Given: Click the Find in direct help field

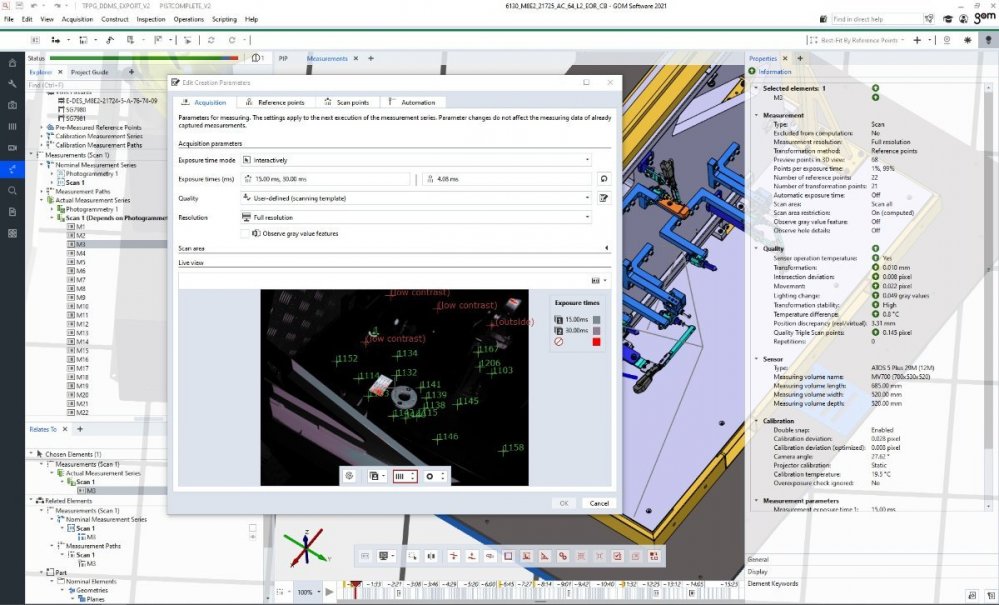Looking at the screenshot, I should [x=877, y=19].
